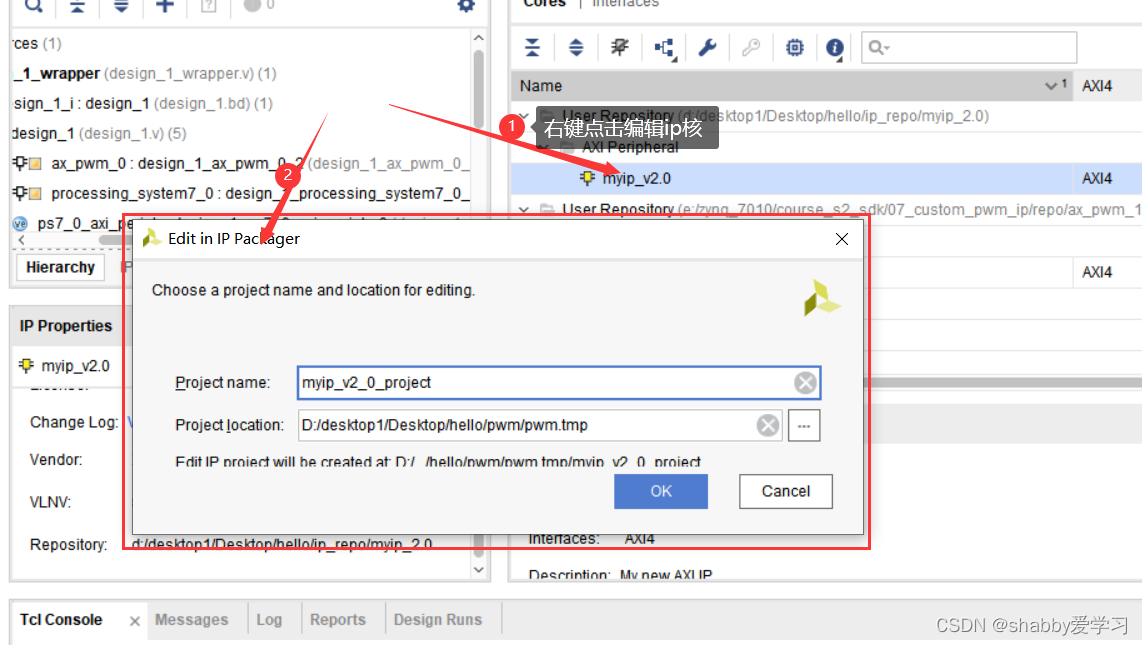Sort by the Name column header

(x=792, y=86)
